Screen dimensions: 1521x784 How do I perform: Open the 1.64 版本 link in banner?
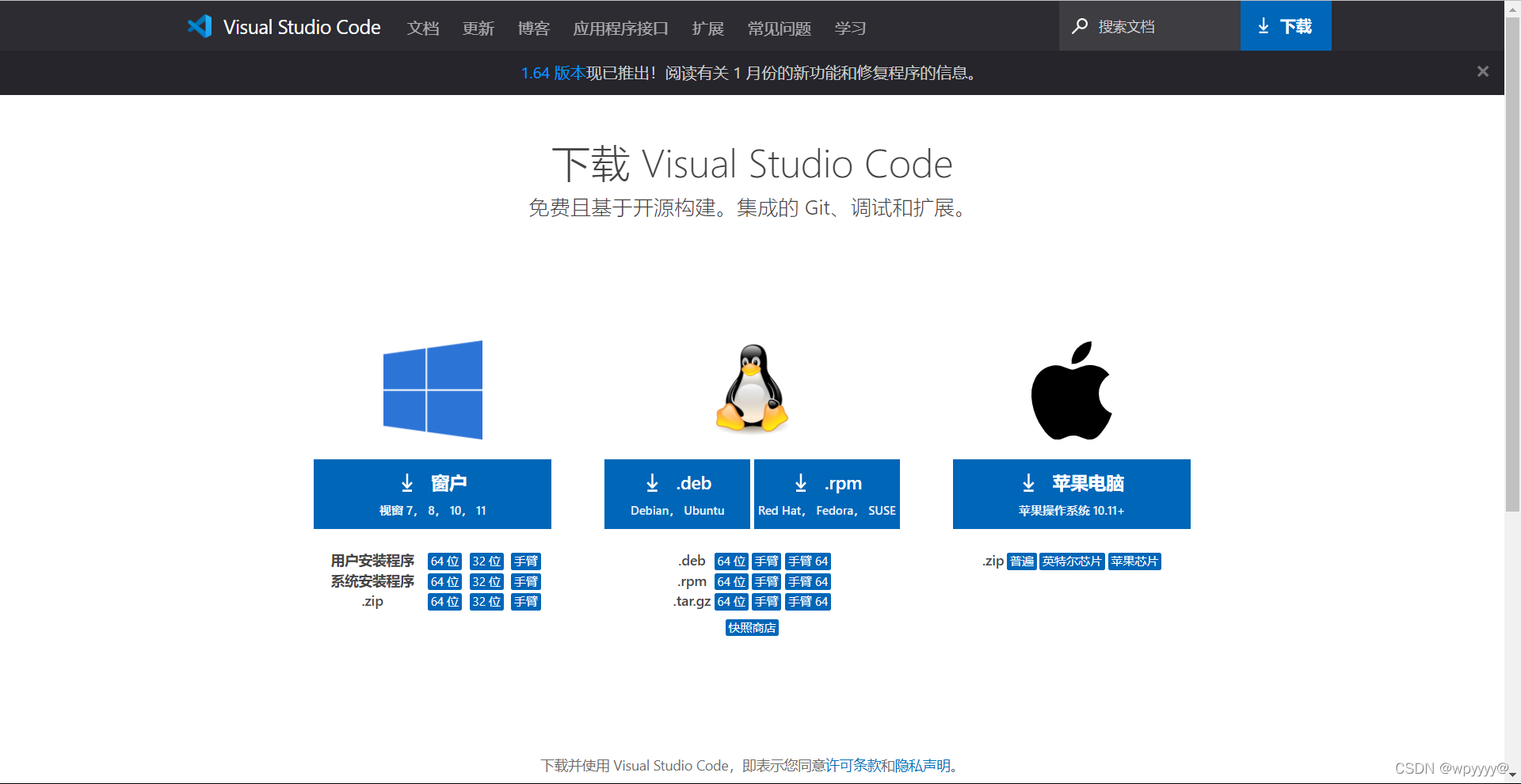(553, 73)
